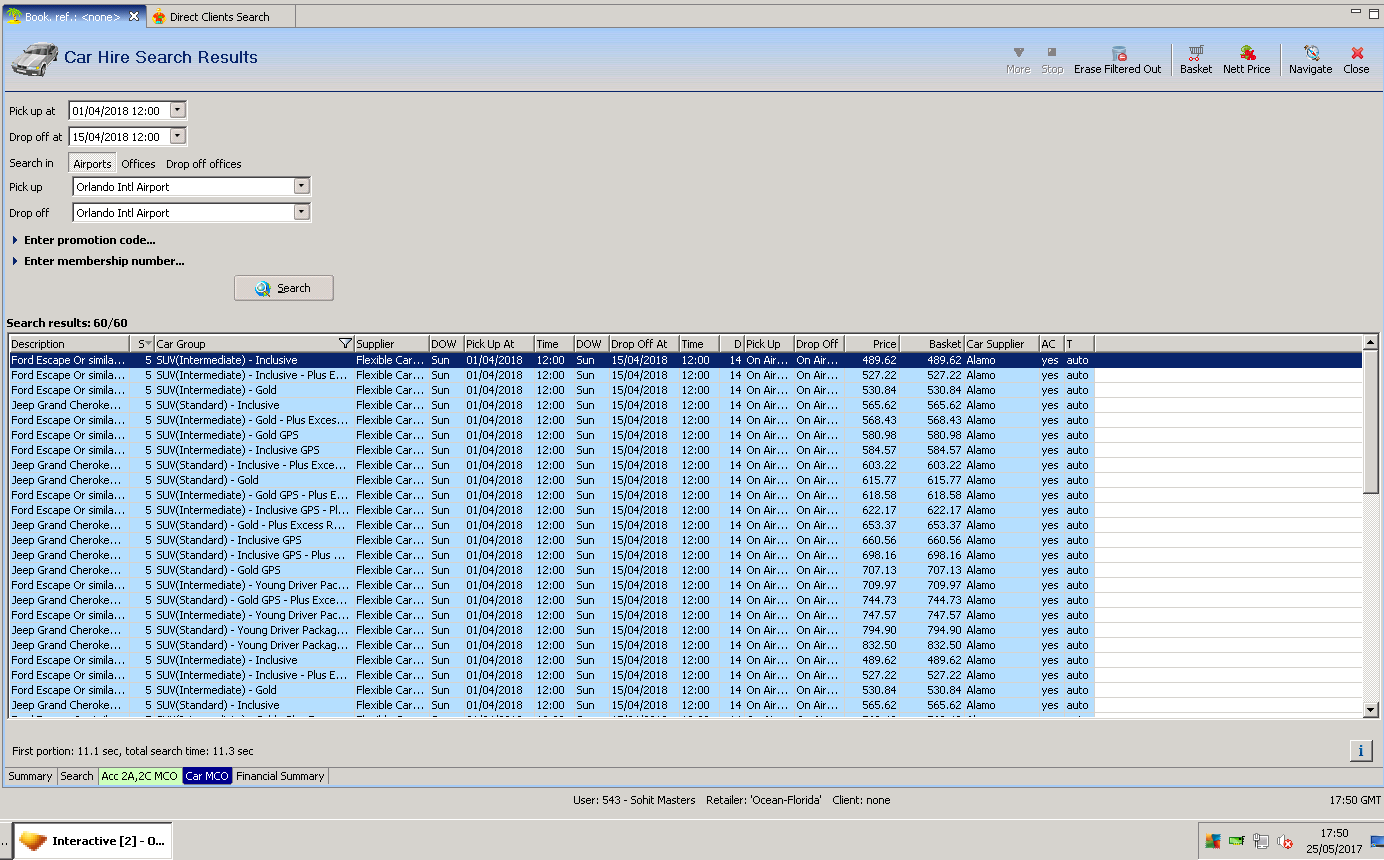Click the '17:50 GMT' status bar text
This screenshot has width=1384, height=860.
coord(1355,800)
